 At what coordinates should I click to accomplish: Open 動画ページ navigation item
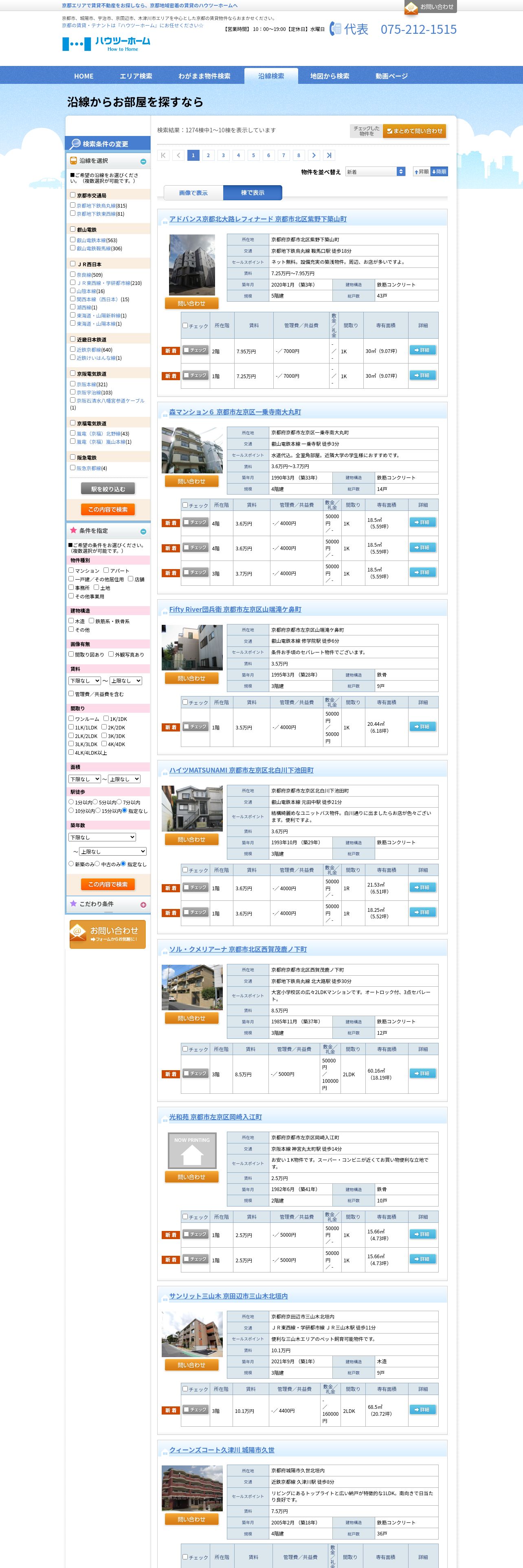coord(391,76)
